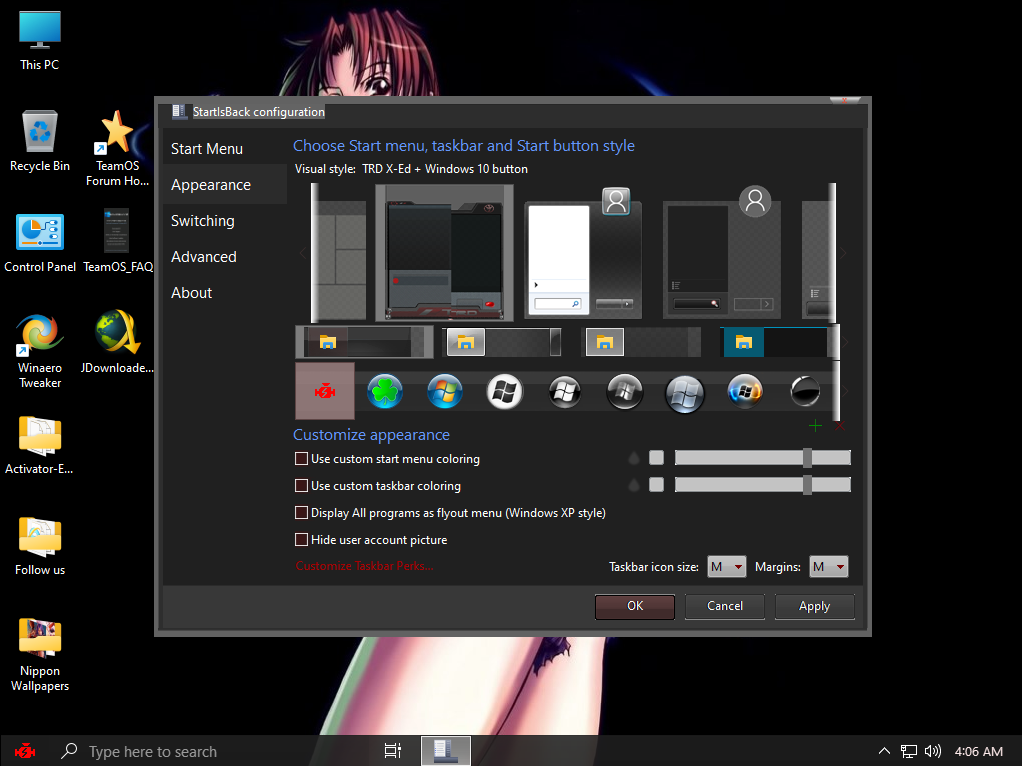
Task: Open the Recycle Bin desktop icon
Action: point(40,132)
